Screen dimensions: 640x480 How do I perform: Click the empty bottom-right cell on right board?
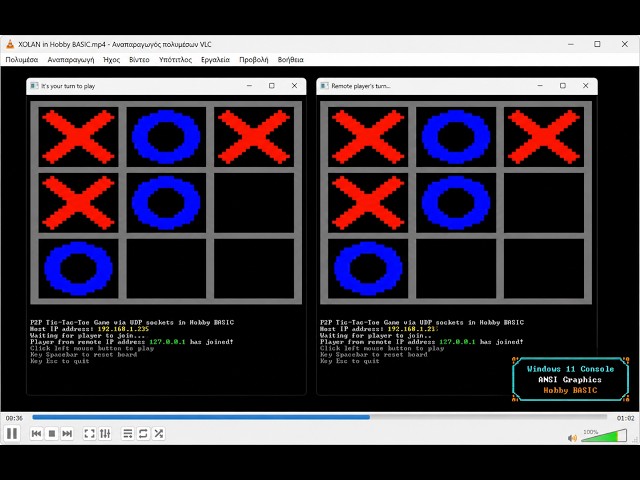pos(544,269)
